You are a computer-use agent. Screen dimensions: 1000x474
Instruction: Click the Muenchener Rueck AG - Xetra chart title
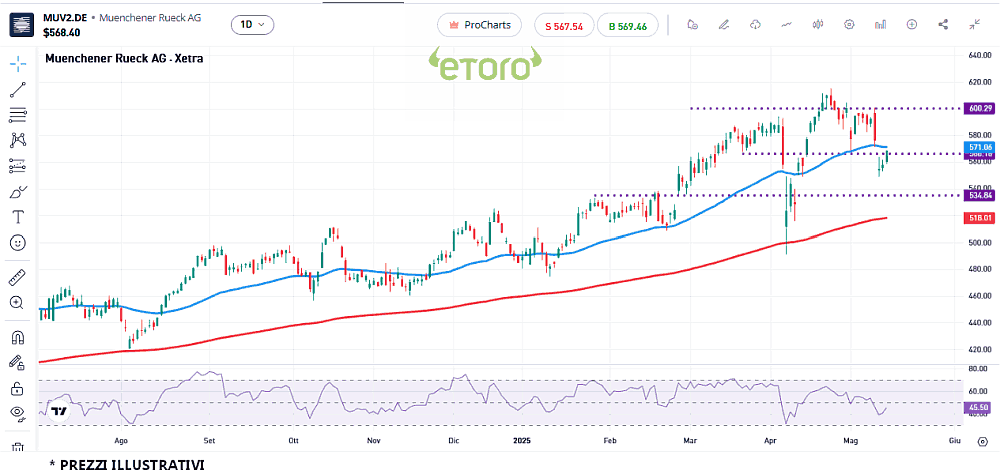tap(125, 59)
